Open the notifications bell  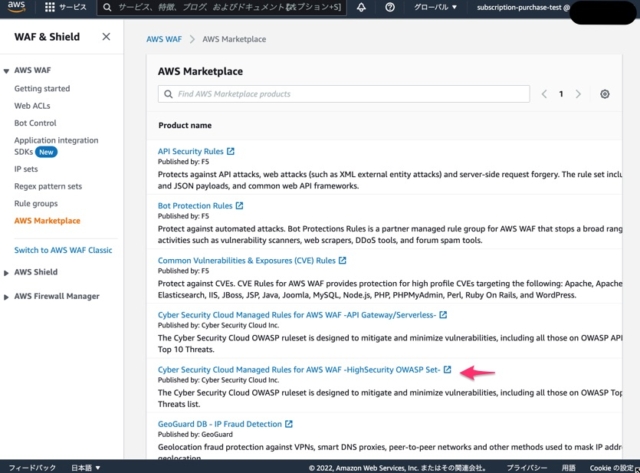coord(361,7)
